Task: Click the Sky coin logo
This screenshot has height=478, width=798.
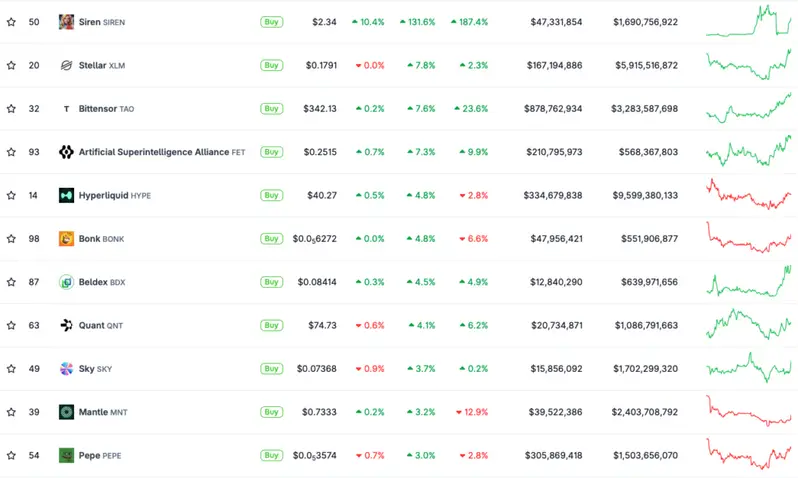Action: [x=66, y=369]
